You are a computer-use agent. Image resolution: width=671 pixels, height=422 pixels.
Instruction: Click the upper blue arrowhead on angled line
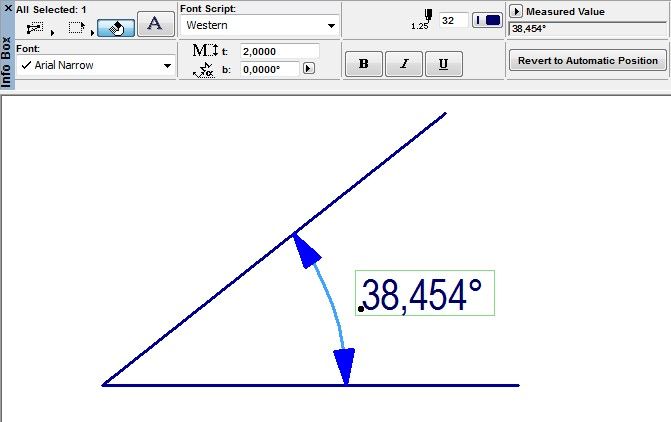[306, 250]
